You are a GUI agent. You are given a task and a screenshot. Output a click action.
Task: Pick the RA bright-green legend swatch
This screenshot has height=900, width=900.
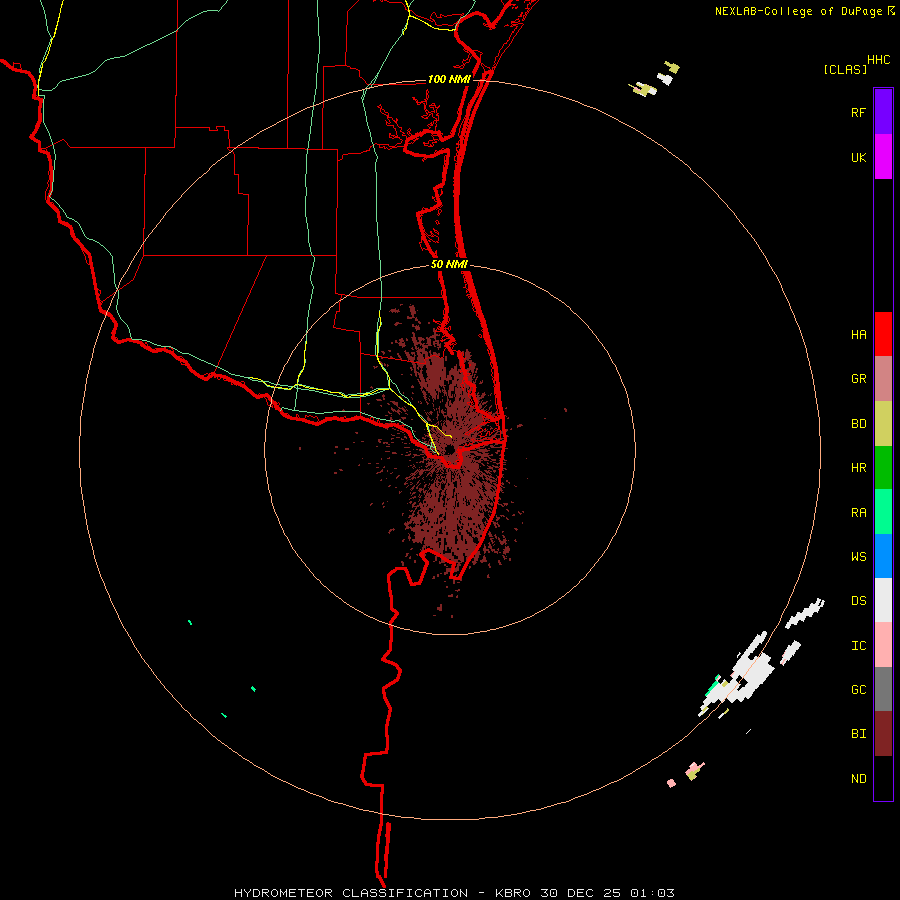click(883, 512)
